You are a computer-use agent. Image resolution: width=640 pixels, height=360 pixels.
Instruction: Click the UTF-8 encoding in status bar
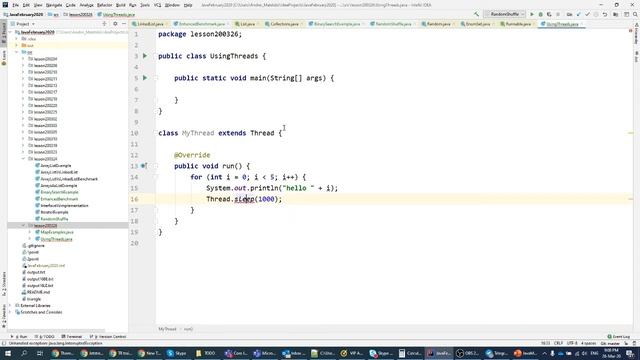pyautogui.click(x=572, y=343)
